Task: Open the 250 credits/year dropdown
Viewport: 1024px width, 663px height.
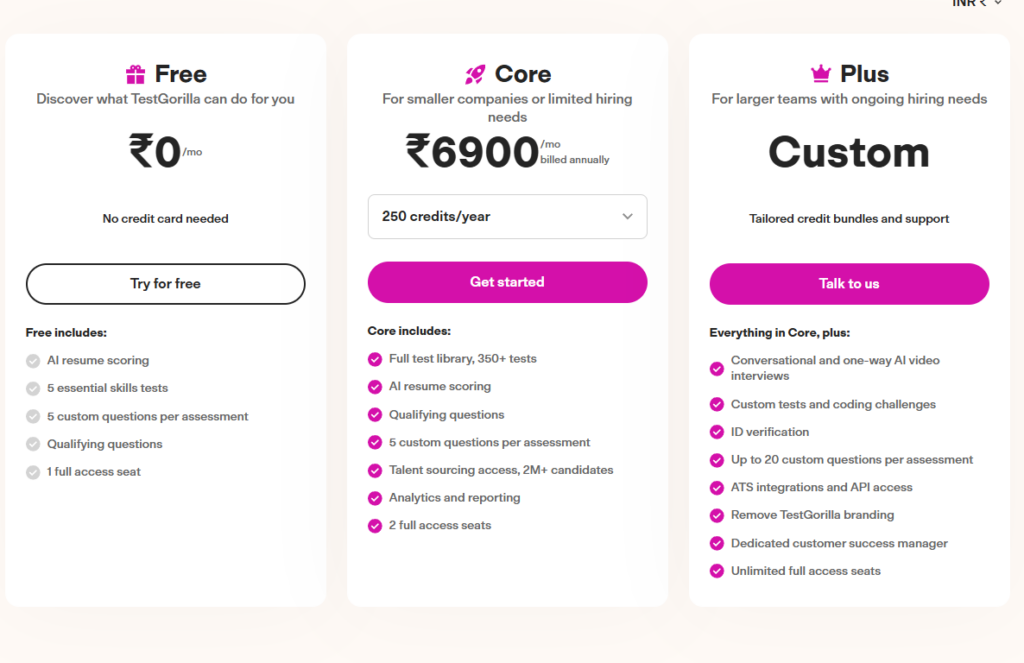Action: [x=507, y=217]
